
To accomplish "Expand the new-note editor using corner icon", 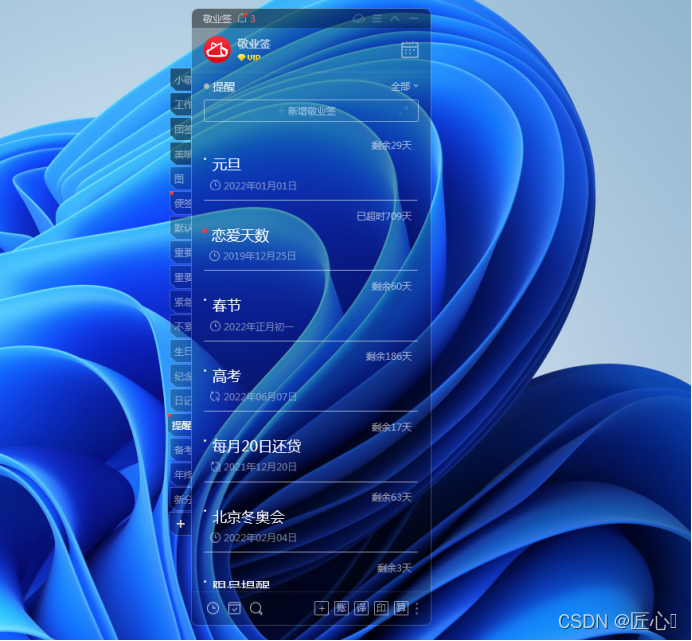I will [403, 111].
